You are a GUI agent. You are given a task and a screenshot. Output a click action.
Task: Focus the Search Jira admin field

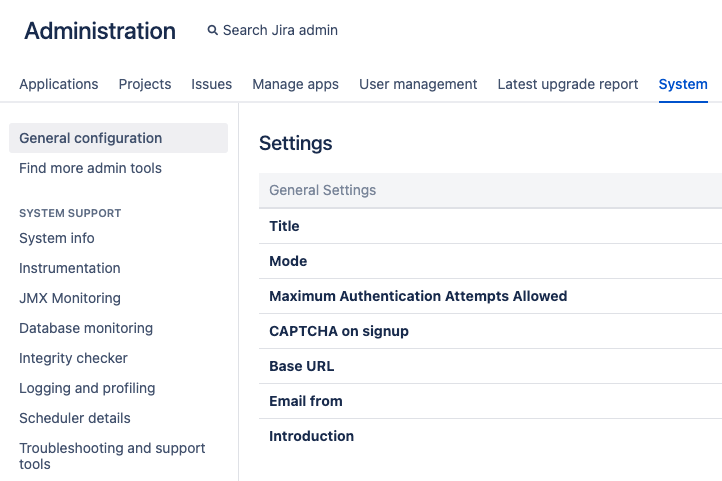click(x=280, y=31)
